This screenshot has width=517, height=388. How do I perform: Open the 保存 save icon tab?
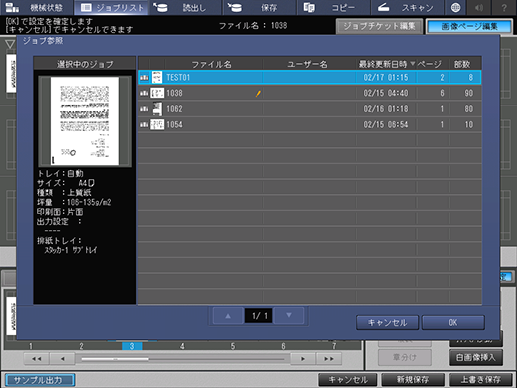[x=259, y=7]
